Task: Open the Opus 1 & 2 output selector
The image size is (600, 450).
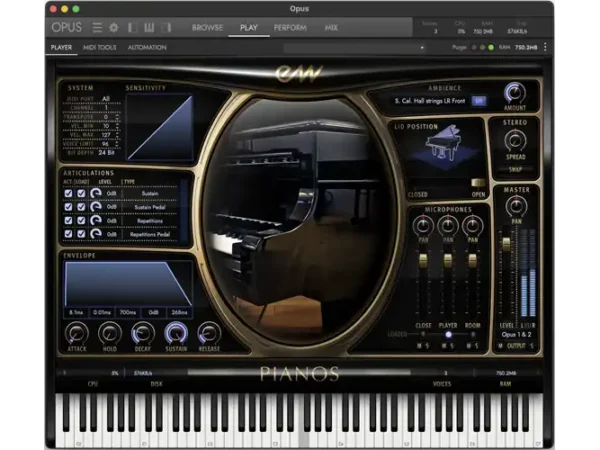Action: [x=516, y=334]
